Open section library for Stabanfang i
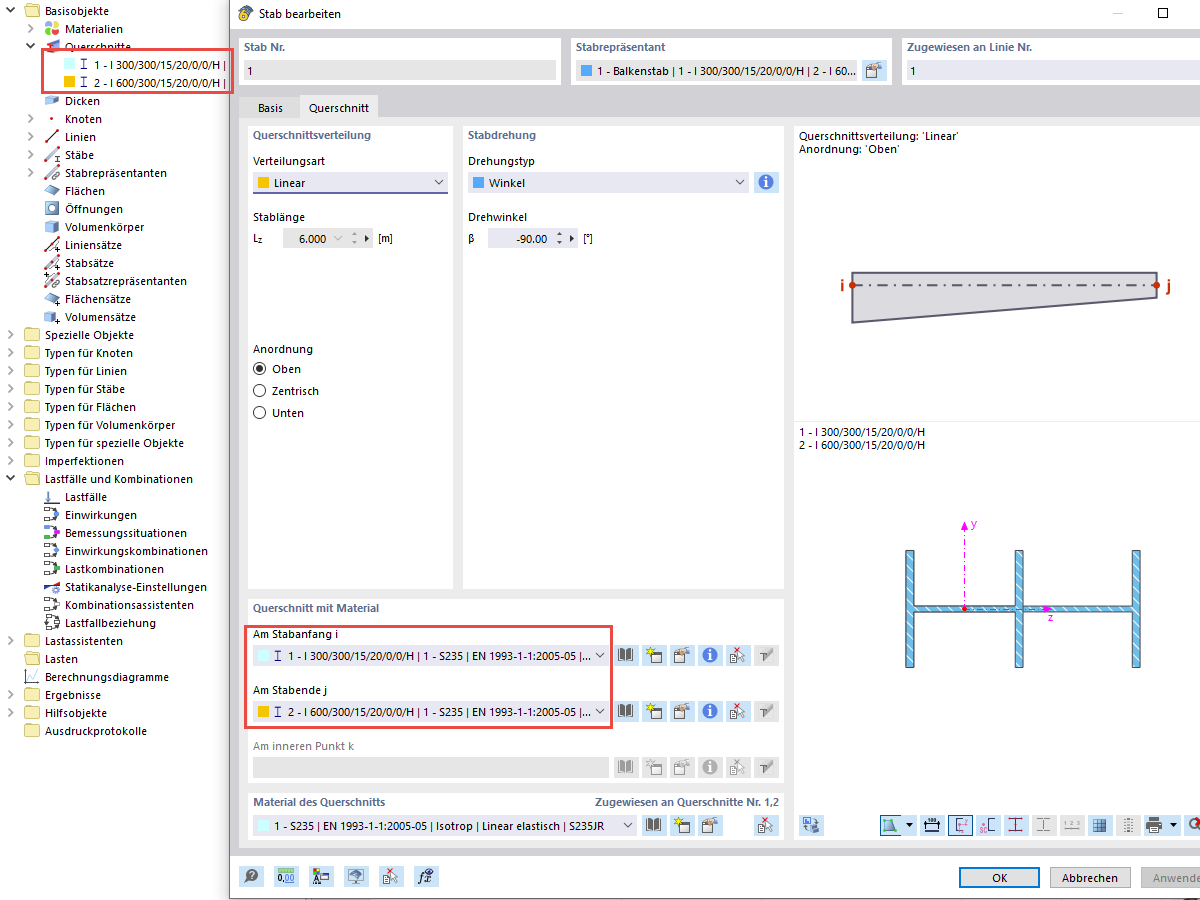 pos(626,656)
